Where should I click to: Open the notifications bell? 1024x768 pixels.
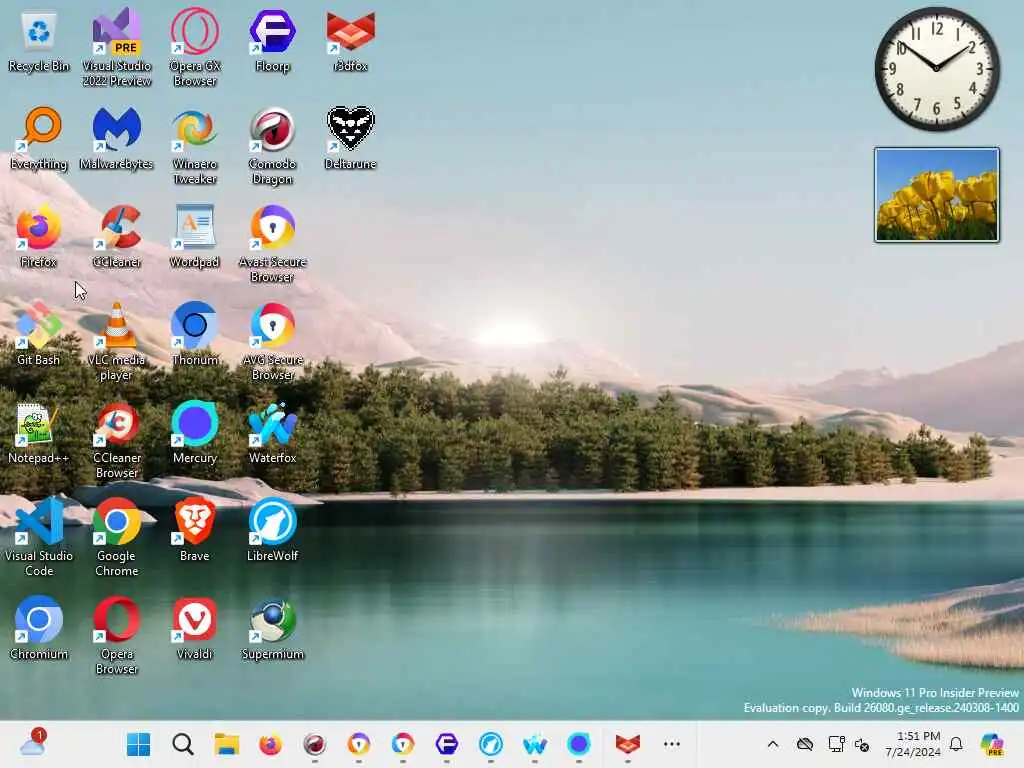pyautogui.click(x=956, y=744)
